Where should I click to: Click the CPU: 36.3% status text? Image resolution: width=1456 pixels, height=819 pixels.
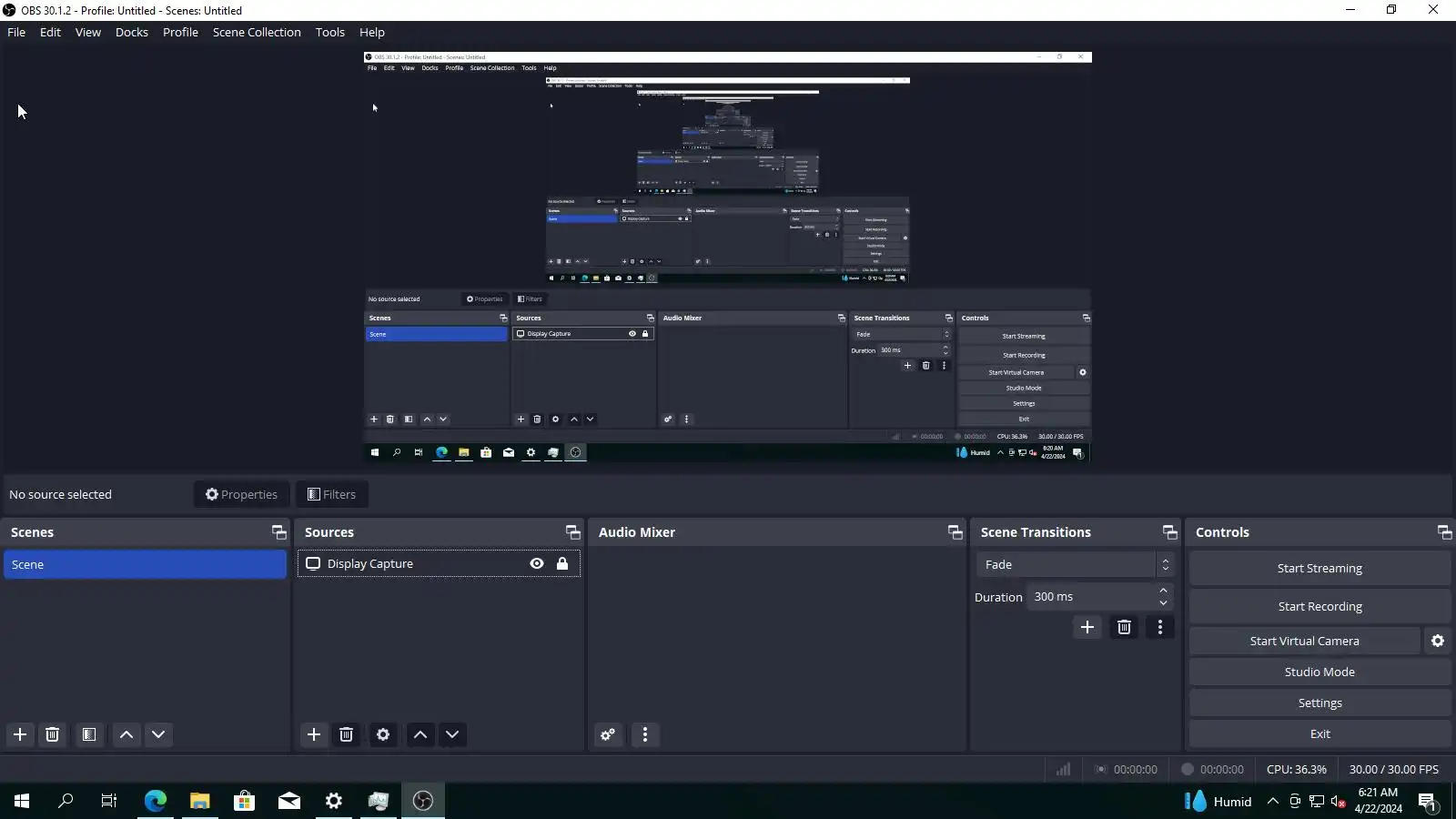point(1297,769)
